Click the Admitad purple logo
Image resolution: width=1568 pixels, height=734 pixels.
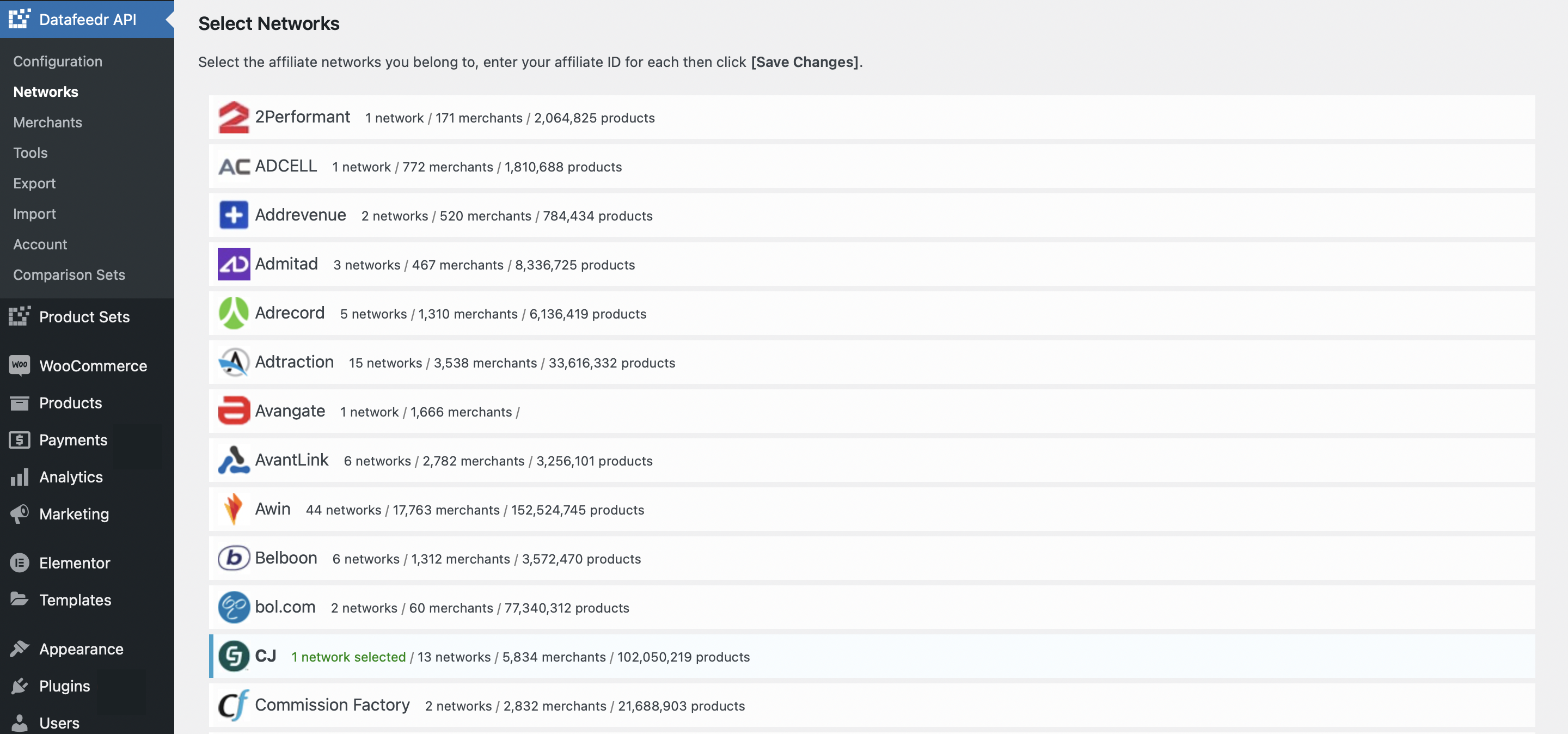(x=234, y=264)
